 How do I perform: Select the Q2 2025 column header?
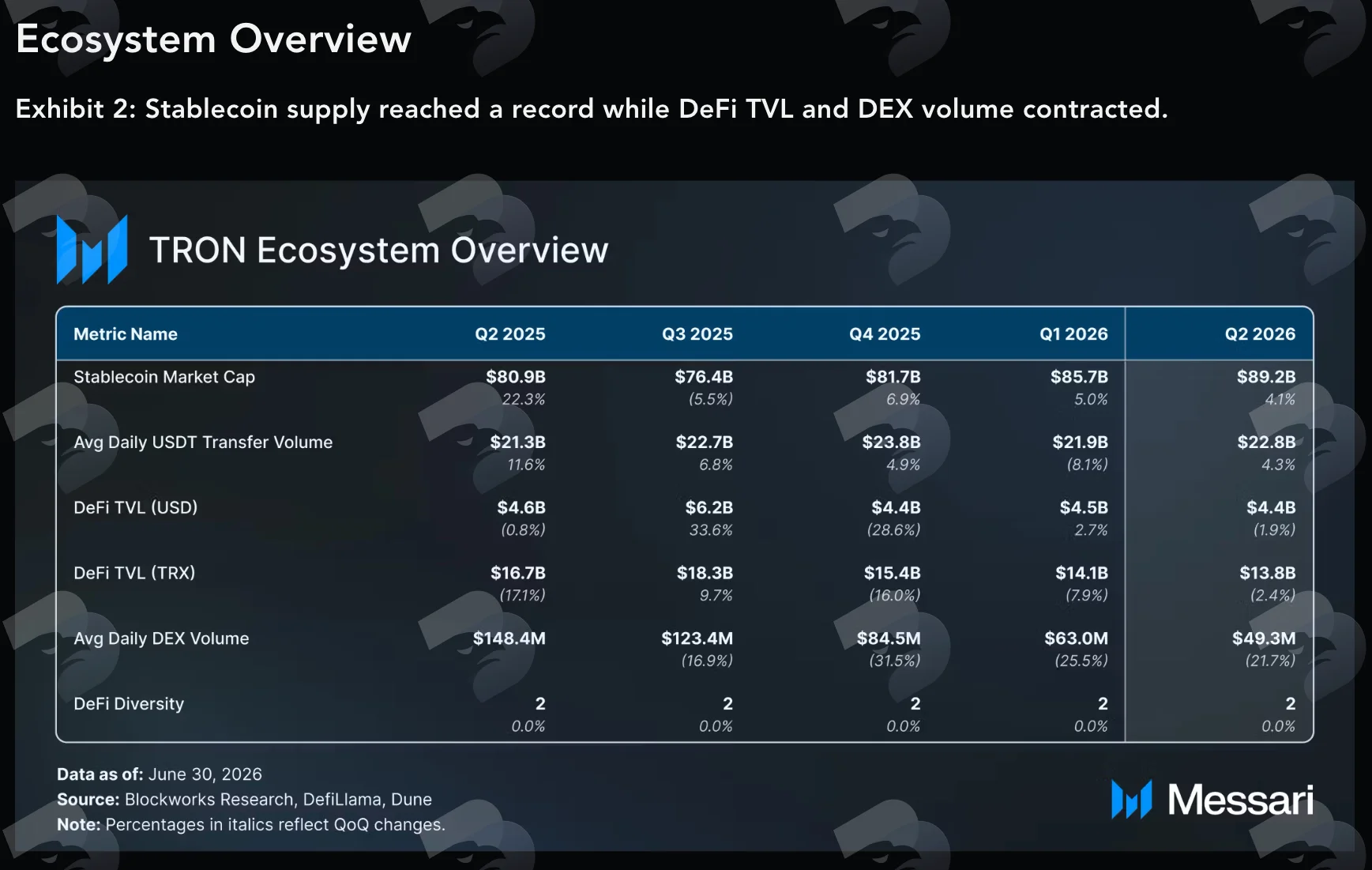510,334
